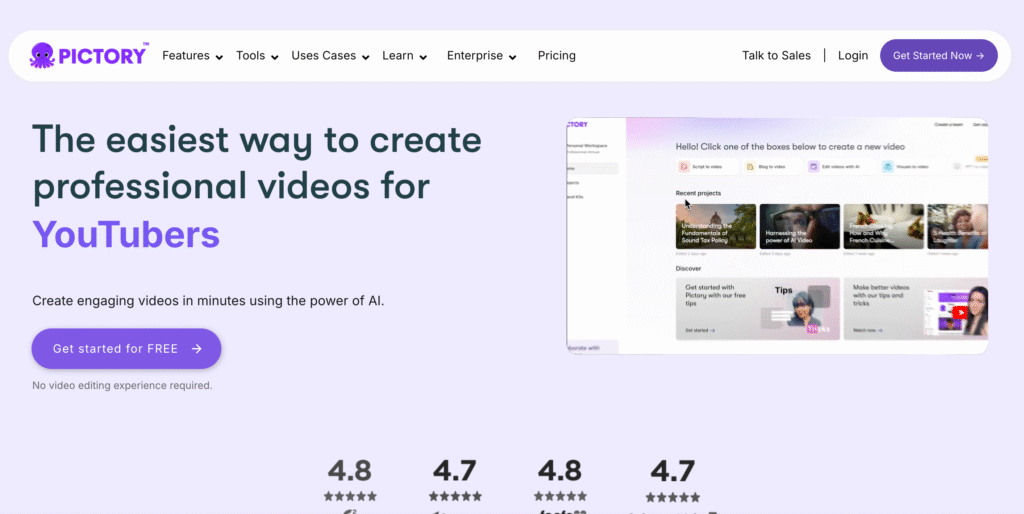Click the red YouTube play icon
The height and width of the screenshot is (514, 1024).
(960, 312)
